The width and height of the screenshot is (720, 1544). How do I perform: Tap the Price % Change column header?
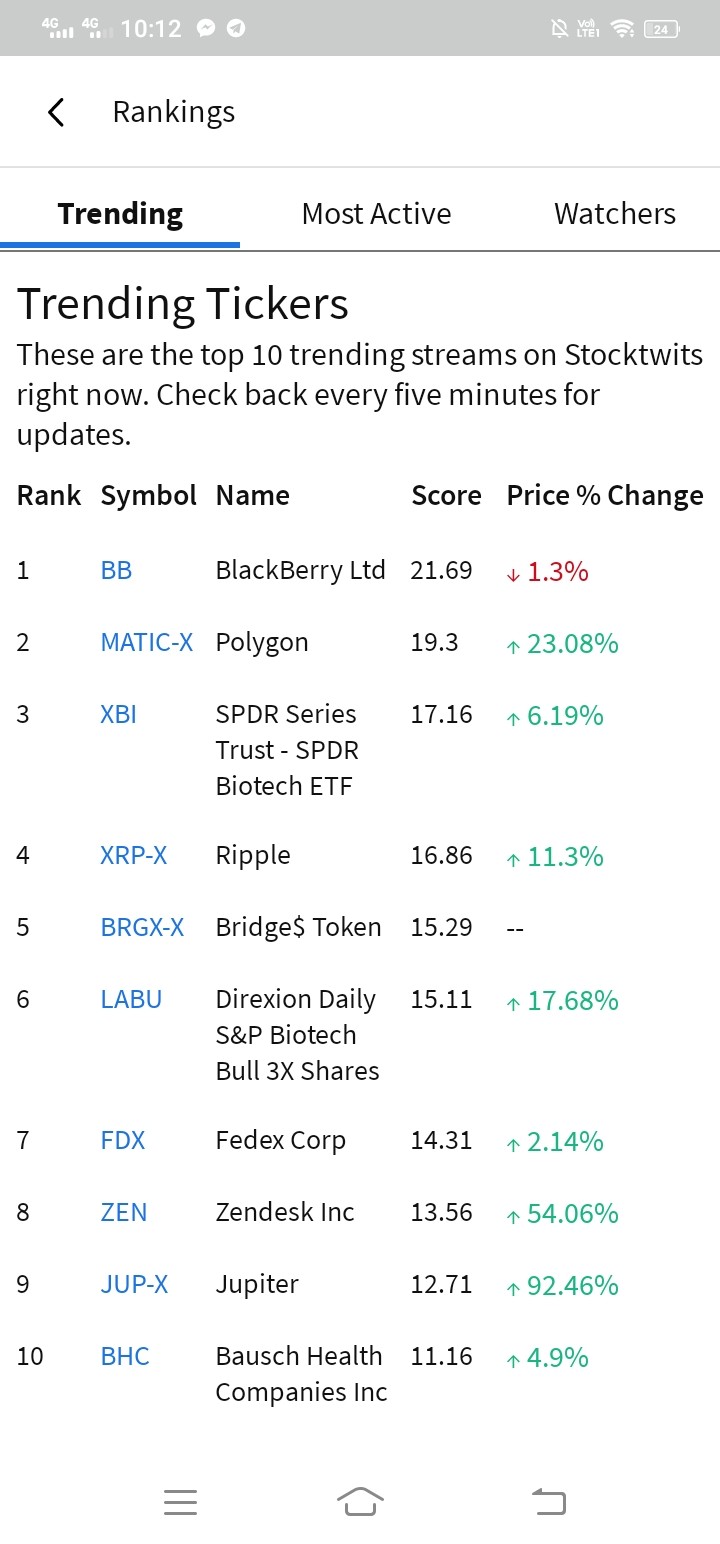[605, 496]
